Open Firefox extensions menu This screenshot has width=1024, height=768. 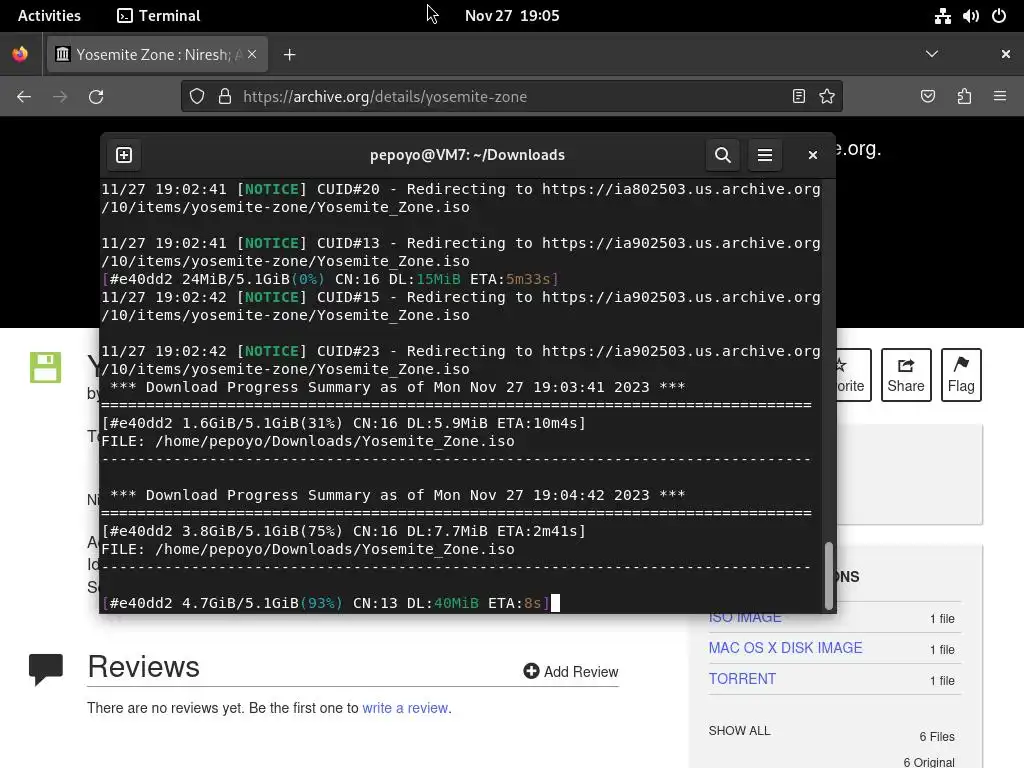click(964, 97)
